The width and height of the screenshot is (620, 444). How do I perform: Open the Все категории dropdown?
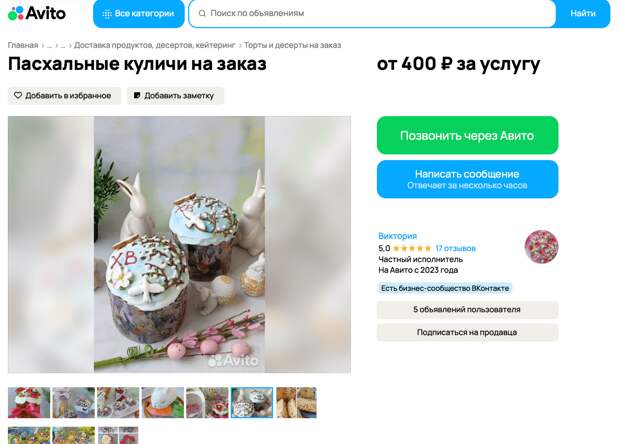click(x=139, y=13)
